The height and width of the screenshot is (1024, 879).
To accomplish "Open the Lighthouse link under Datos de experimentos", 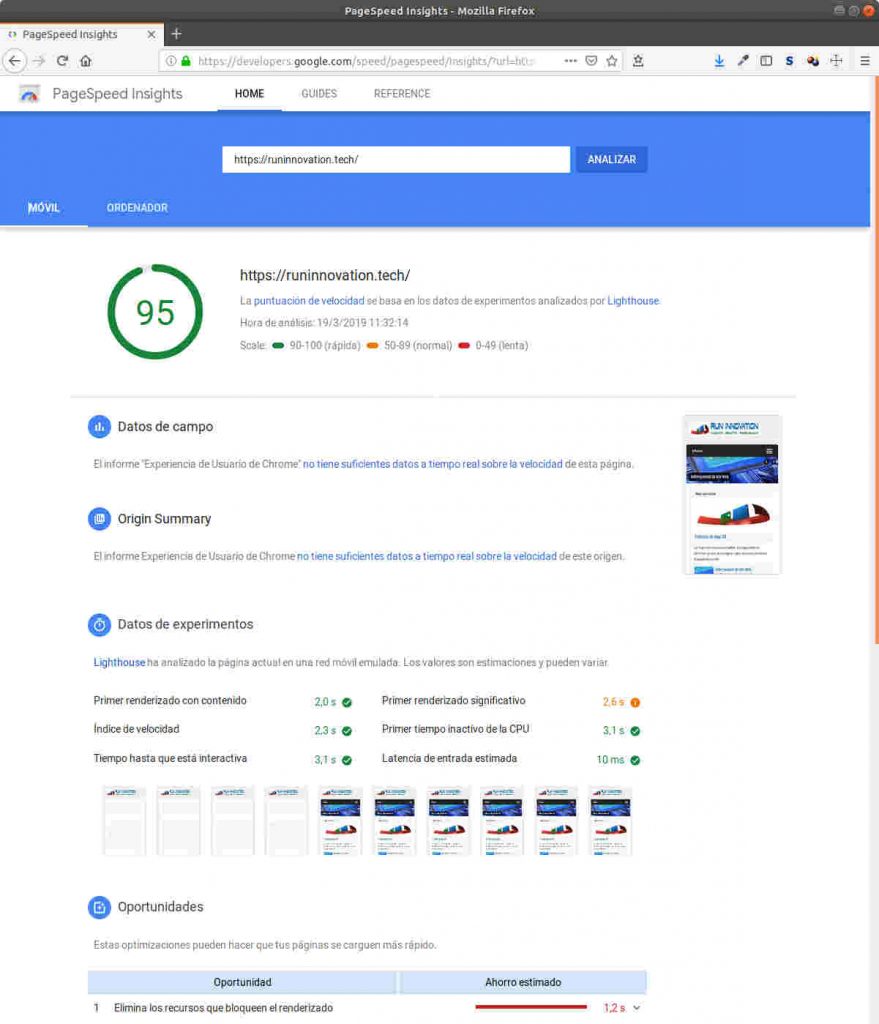I will coord(119,662).
